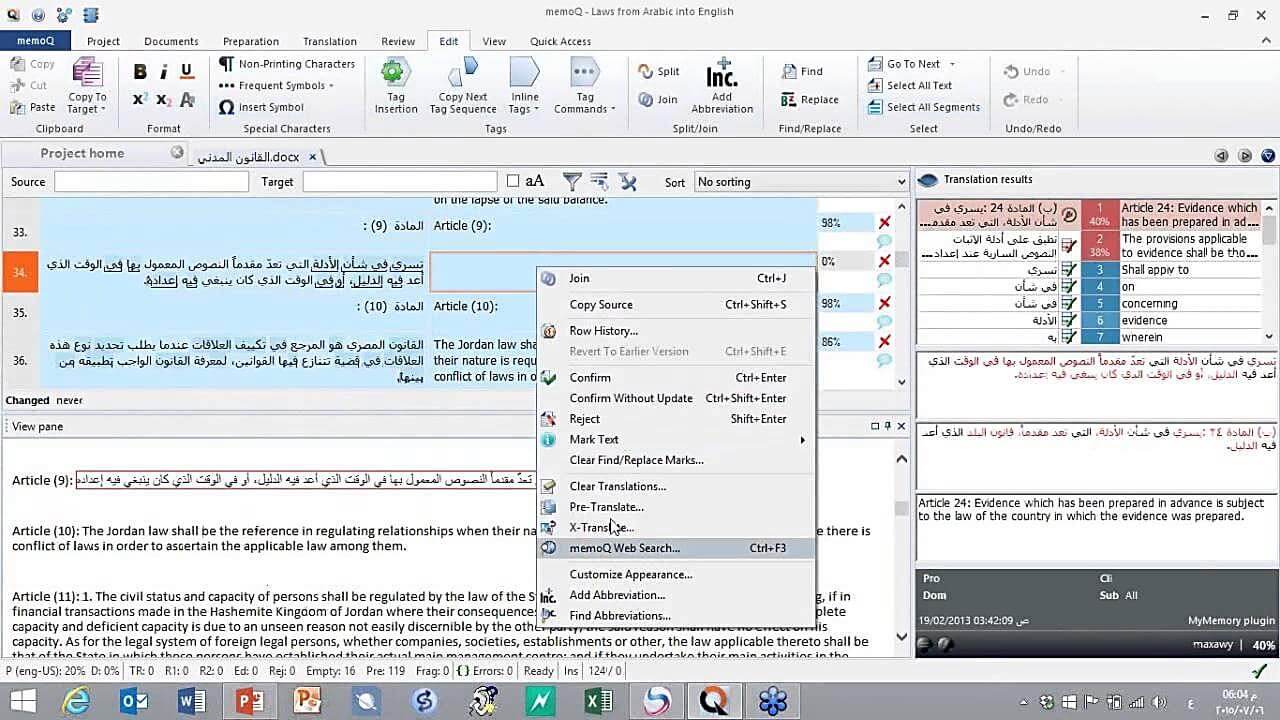1280x720 pixels.
Task: Click the Join segments ribbon icon
Action: (646, 99)
